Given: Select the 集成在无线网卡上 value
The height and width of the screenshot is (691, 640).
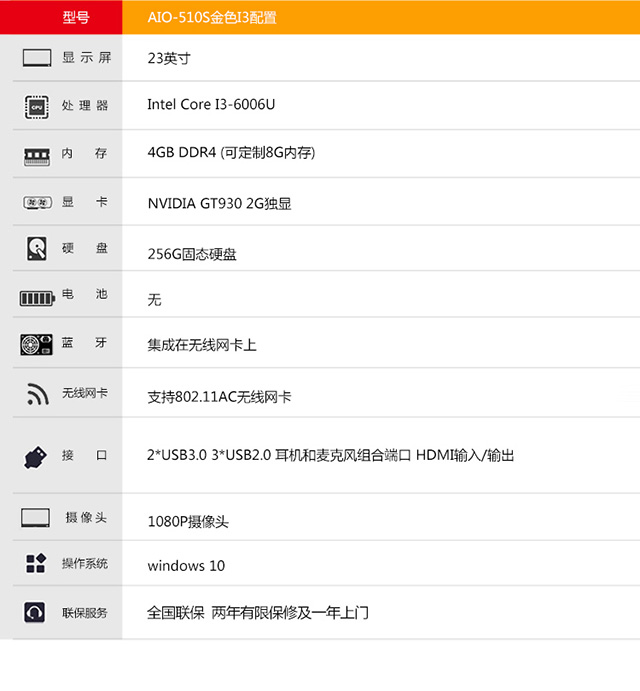Looking at the screenshot, I should point(202,345).
